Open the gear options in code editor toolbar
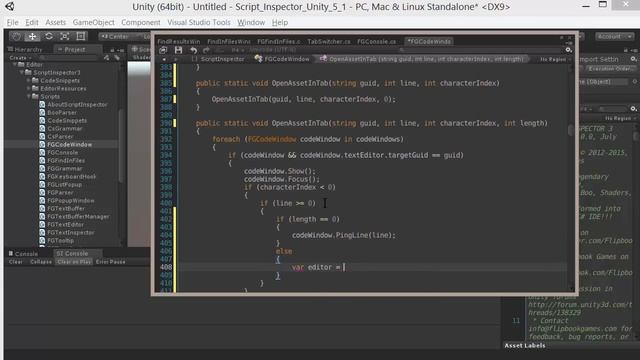640x360 pixels. tap(569, 50)
